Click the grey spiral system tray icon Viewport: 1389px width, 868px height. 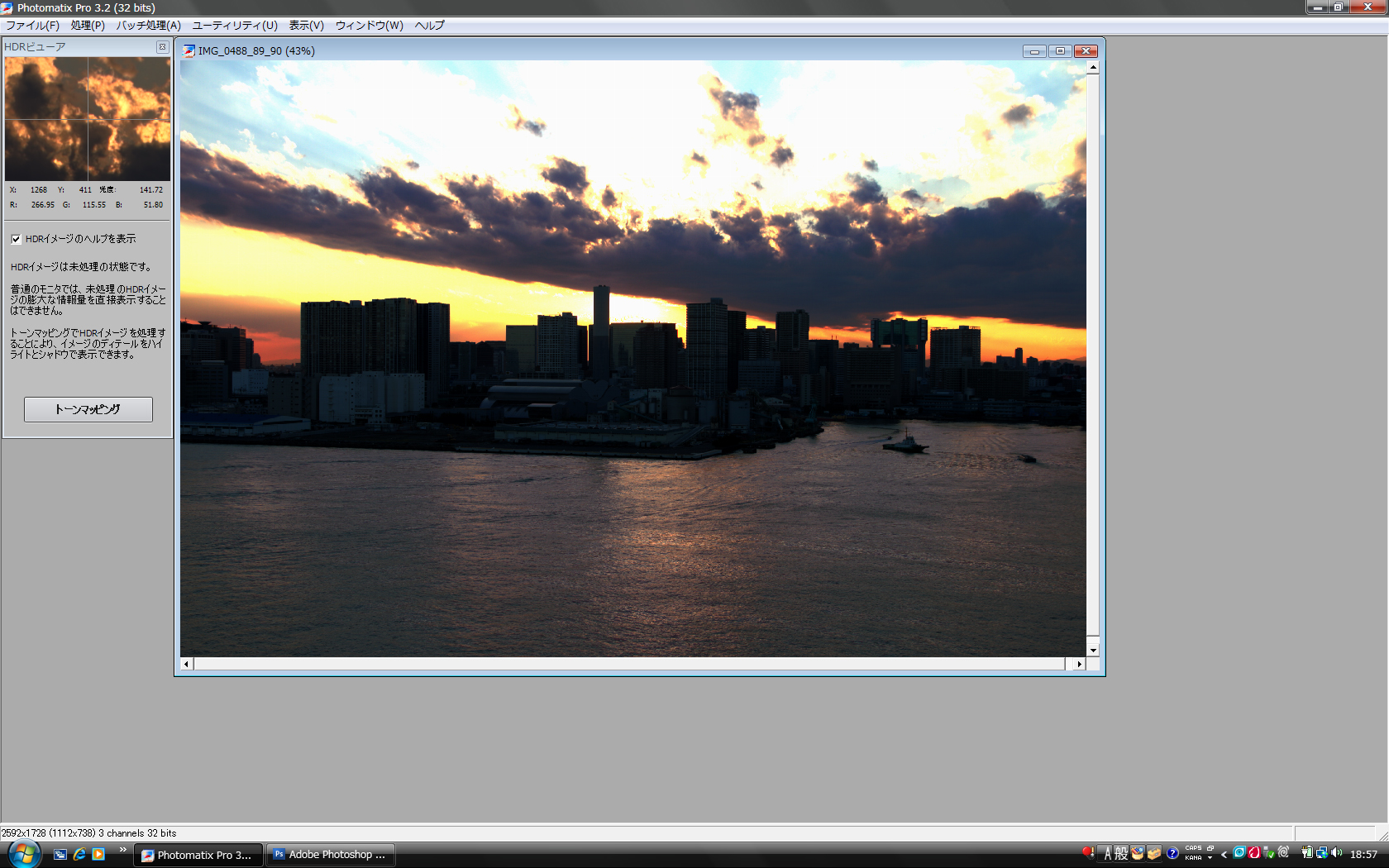pyautogui.click(x=1283, y=851)
